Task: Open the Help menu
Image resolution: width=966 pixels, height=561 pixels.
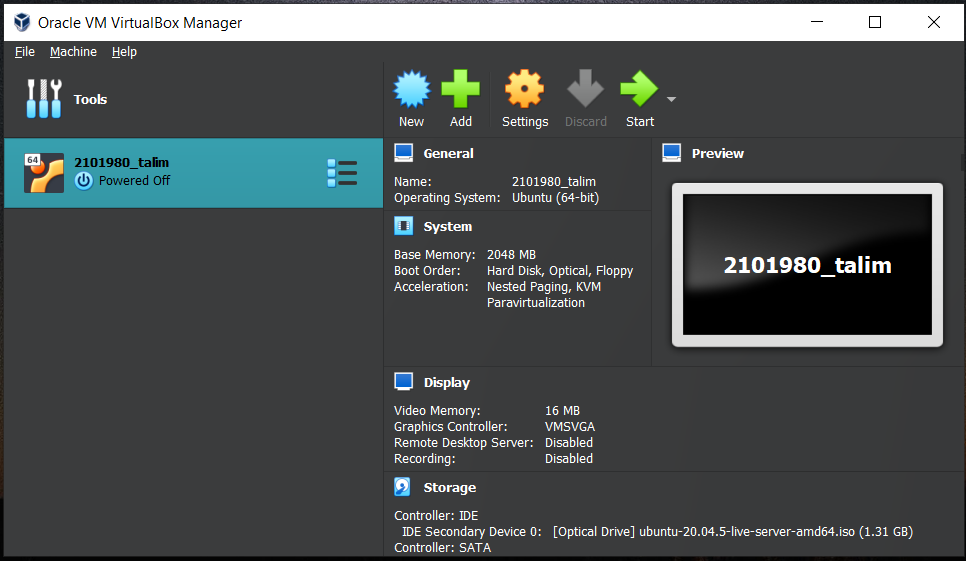Action: pyautogui.click(x=124, y=52)
